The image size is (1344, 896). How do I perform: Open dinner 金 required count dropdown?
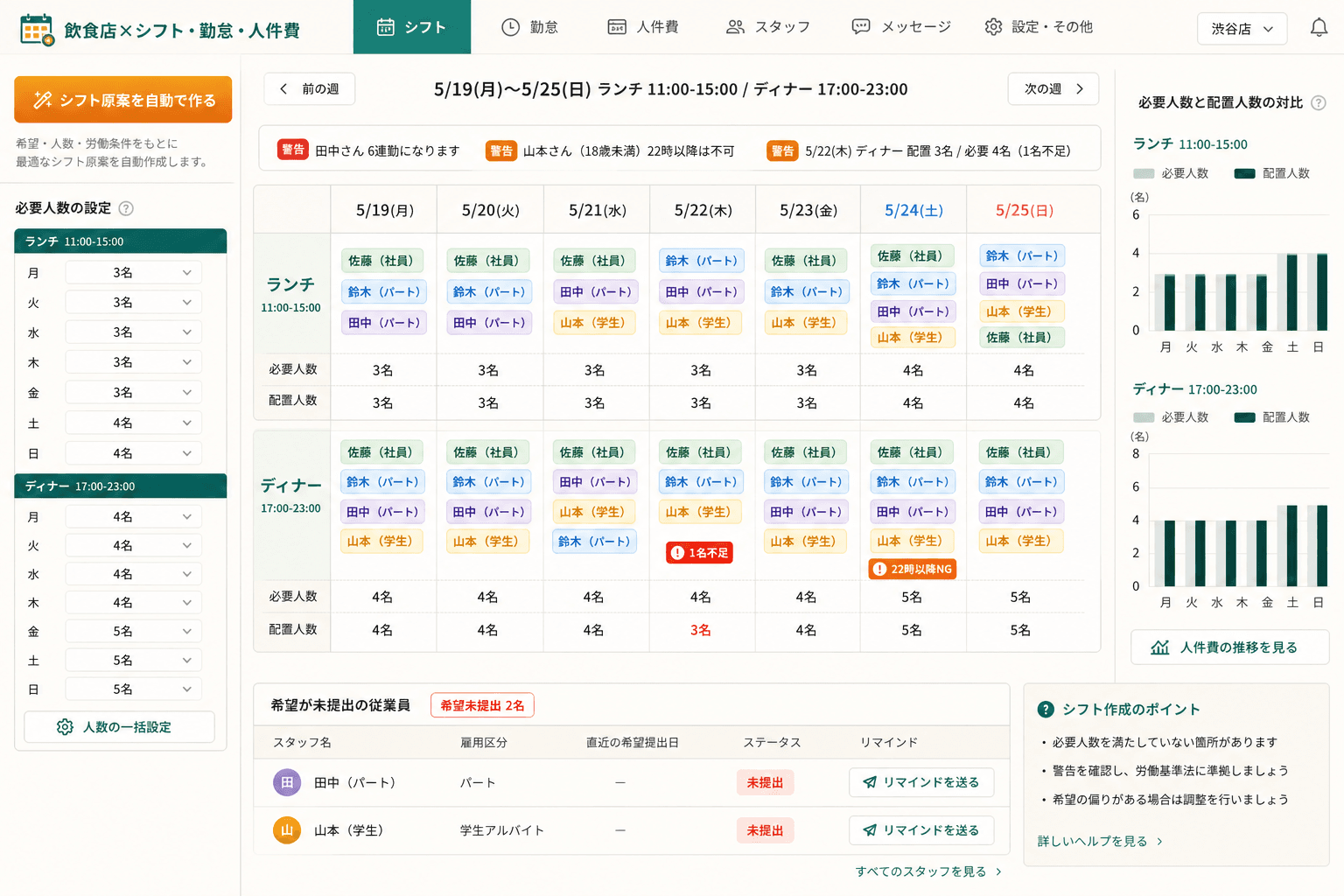(x=133, y=632)
